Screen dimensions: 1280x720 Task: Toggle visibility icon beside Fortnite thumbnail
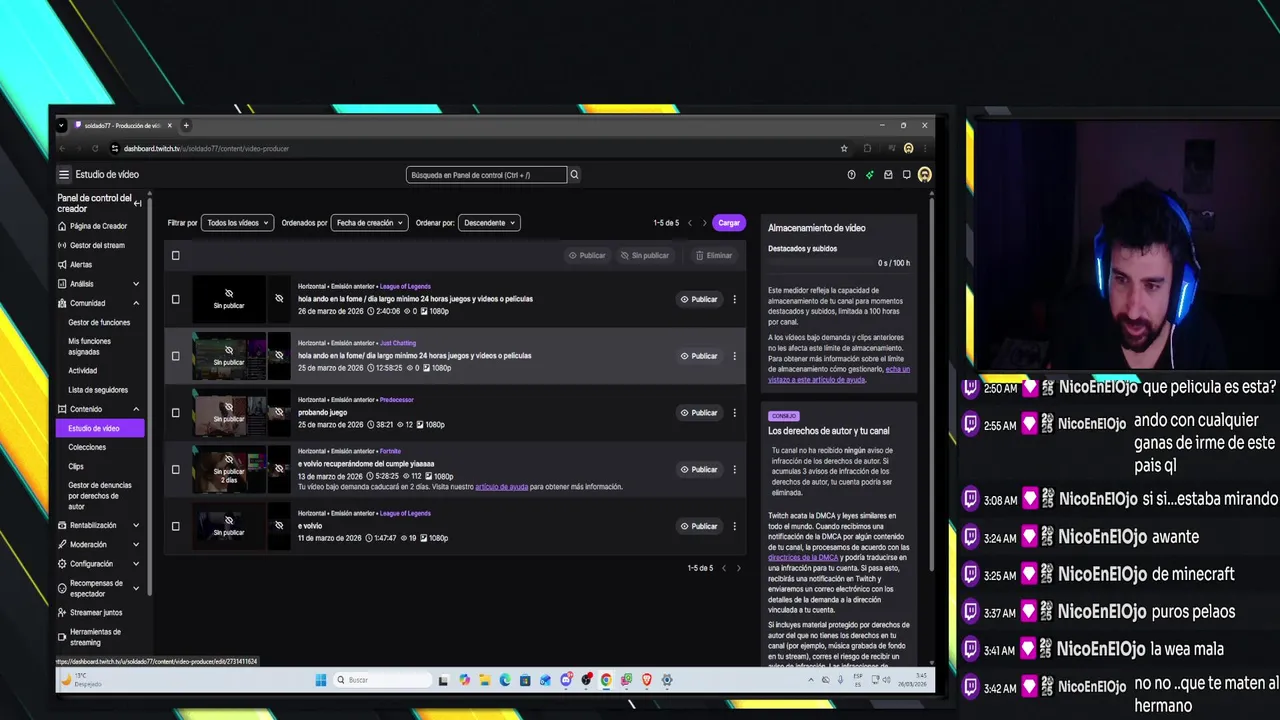[x=279, y=469]
